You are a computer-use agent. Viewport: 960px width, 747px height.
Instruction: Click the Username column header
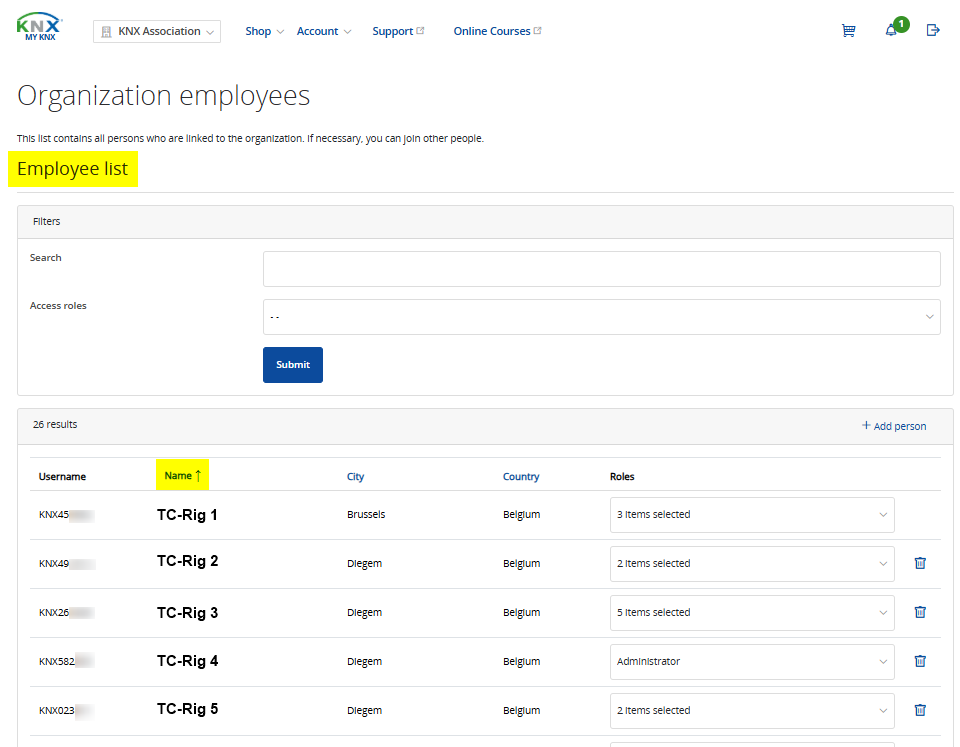point(62,476)
